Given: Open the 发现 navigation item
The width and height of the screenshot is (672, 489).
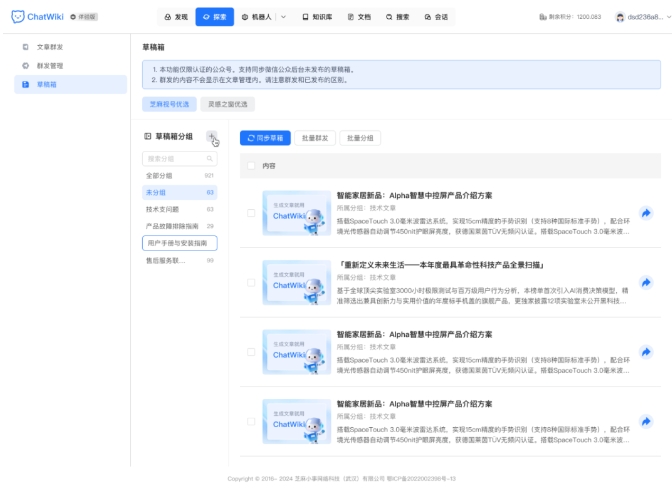Looking at the screenshot, I should coord(176,17).
